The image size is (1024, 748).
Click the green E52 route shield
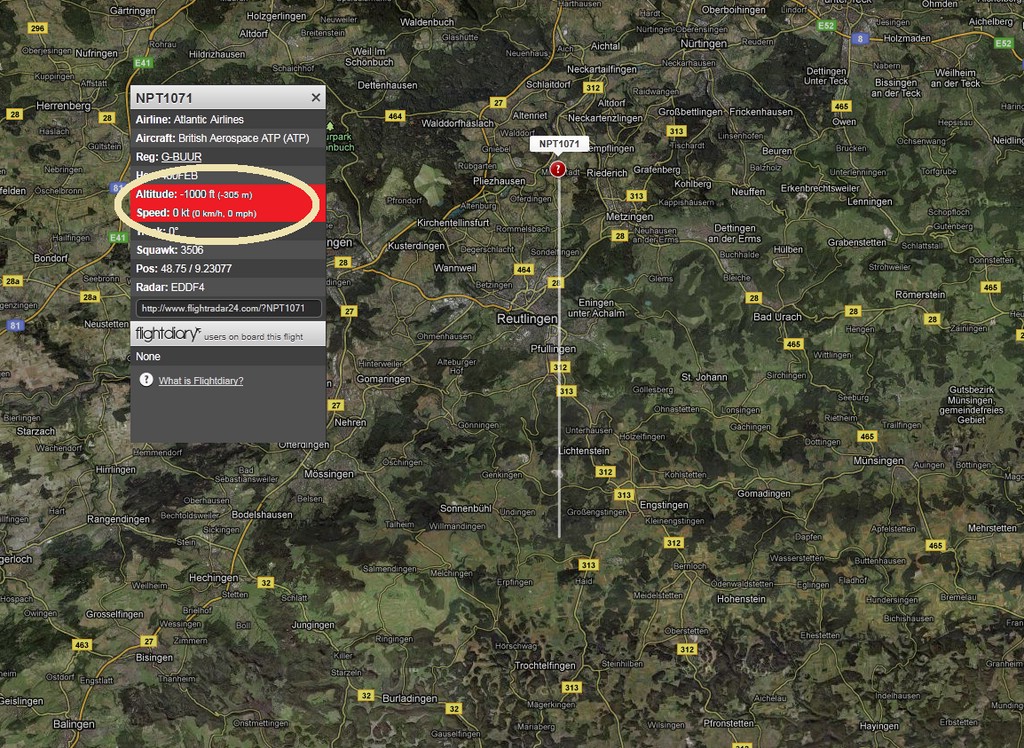pos(826,25)
